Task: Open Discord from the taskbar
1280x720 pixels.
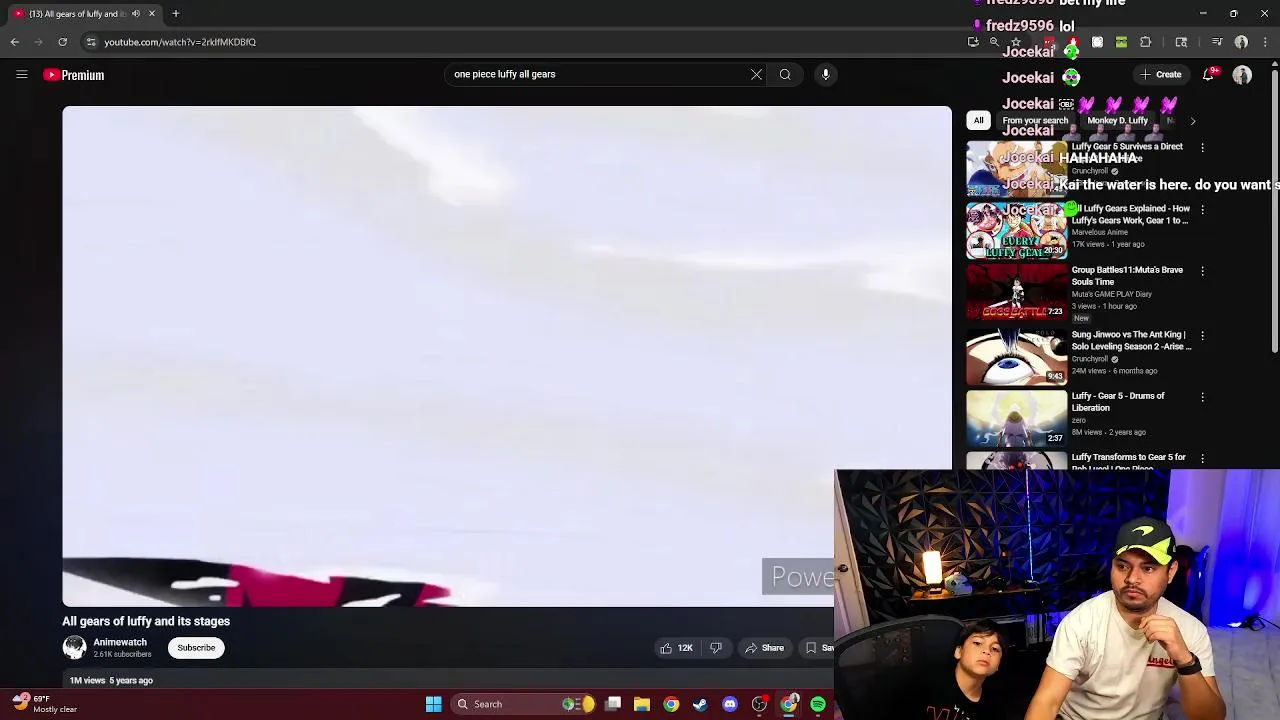Action: [x=730, y=704]
